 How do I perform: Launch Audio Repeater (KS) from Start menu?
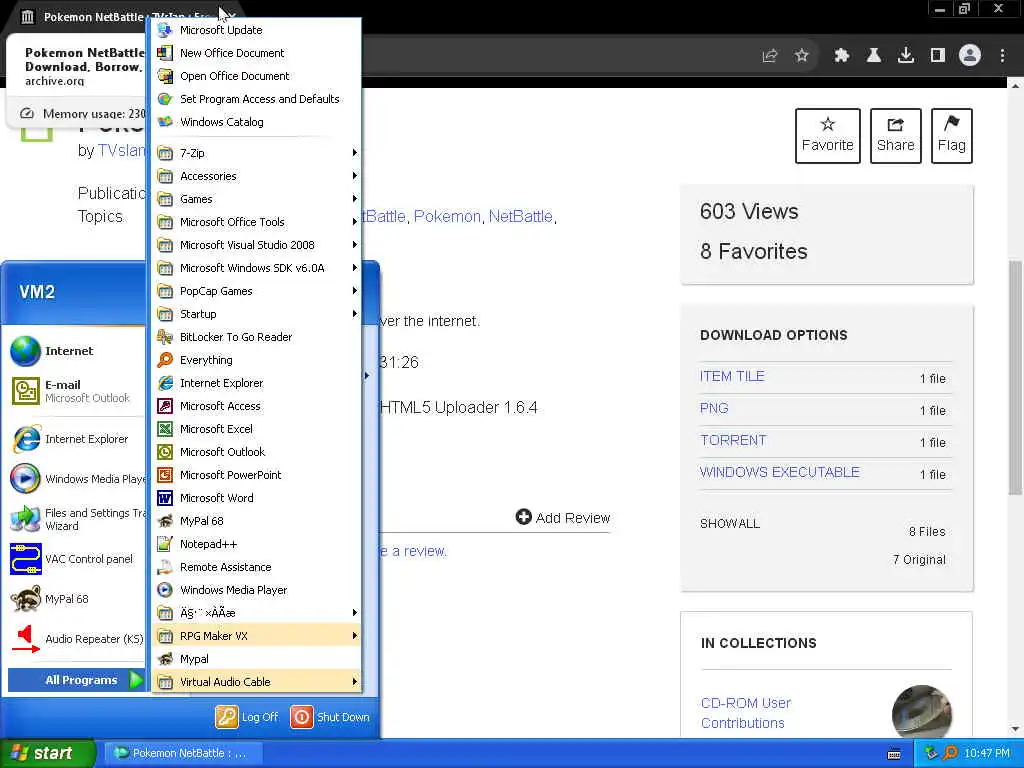pyautogui.click(x=76, y=639)
